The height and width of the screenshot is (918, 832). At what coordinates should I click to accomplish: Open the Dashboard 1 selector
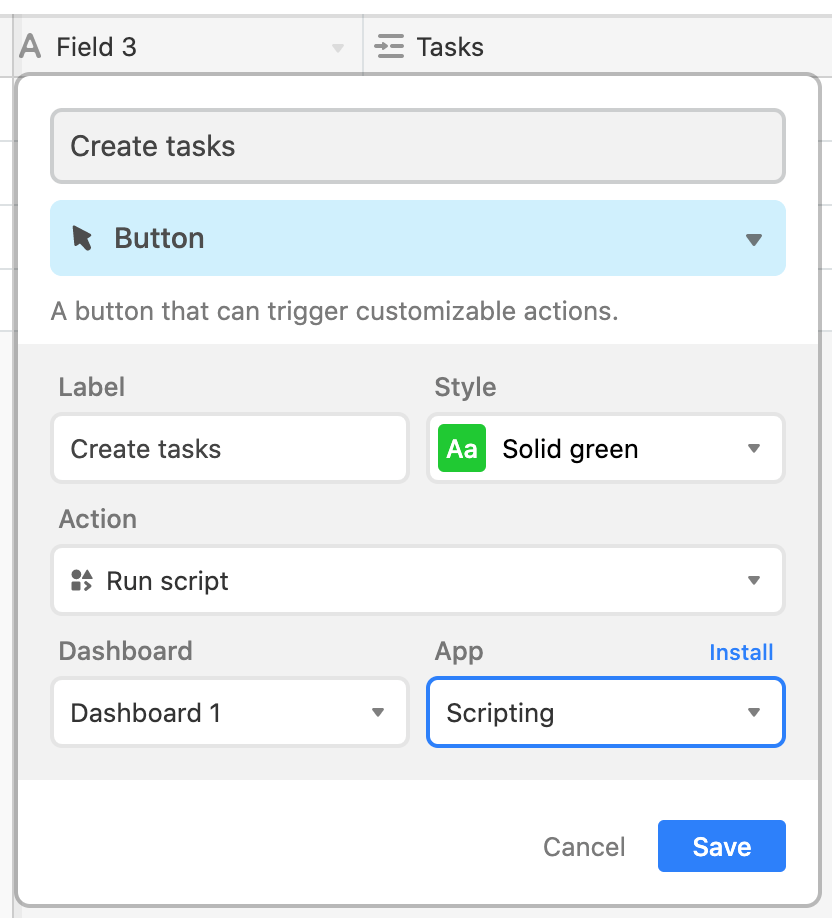pyautogui.click(x=230, y=713)
